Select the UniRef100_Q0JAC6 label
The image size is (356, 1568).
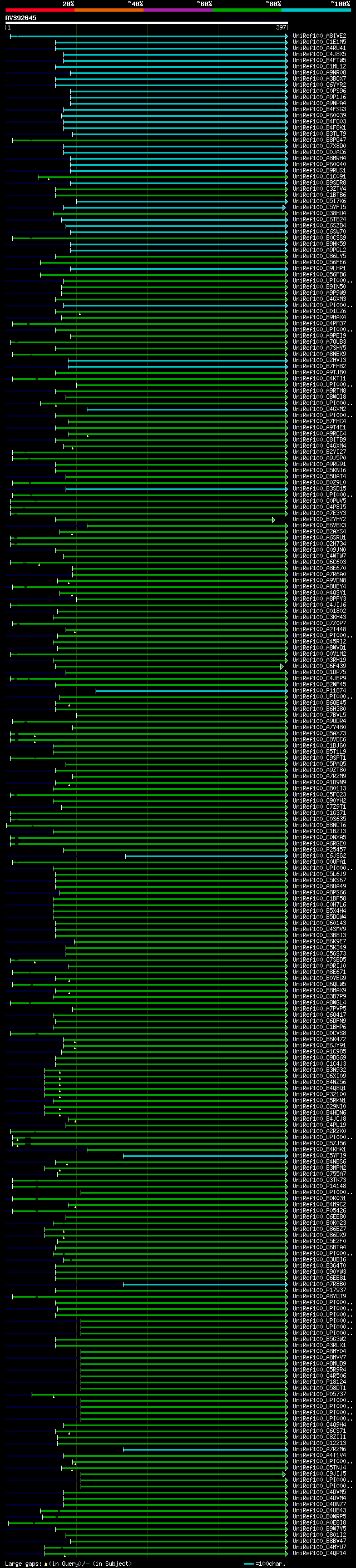319,152
